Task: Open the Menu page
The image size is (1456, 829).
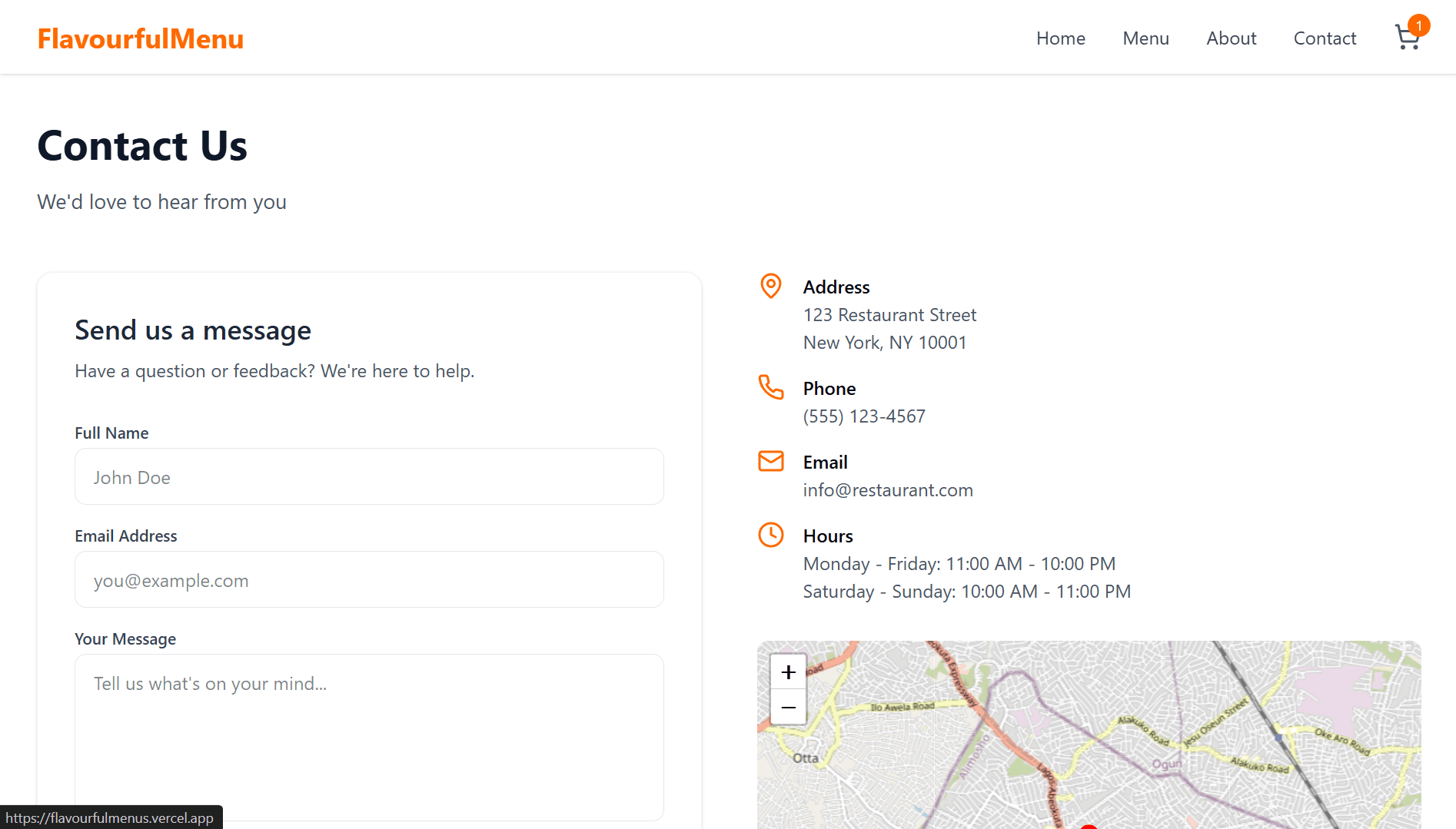Action: [x=1145, y=38]
